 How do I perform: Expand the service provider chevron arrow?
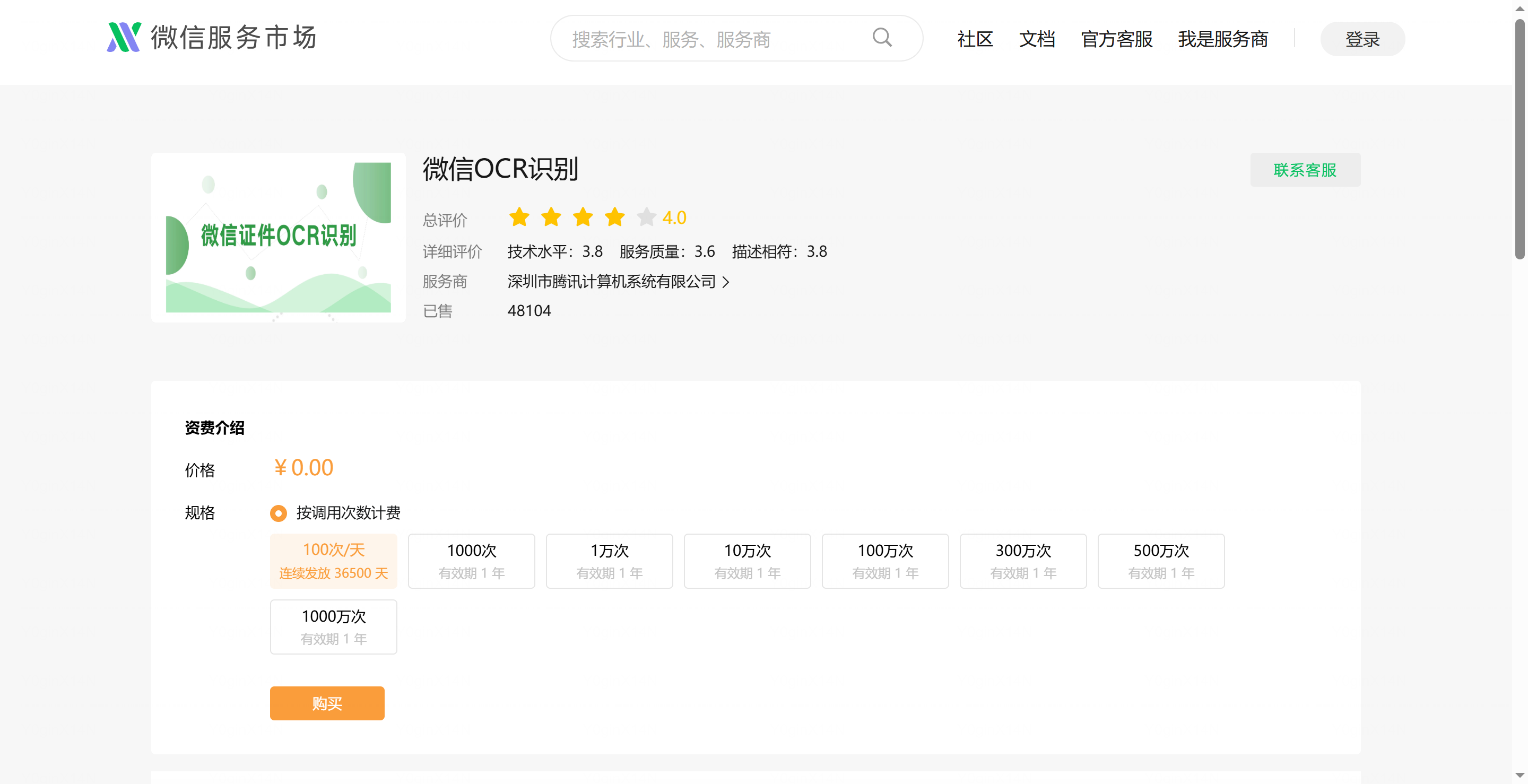coord(725,282)
